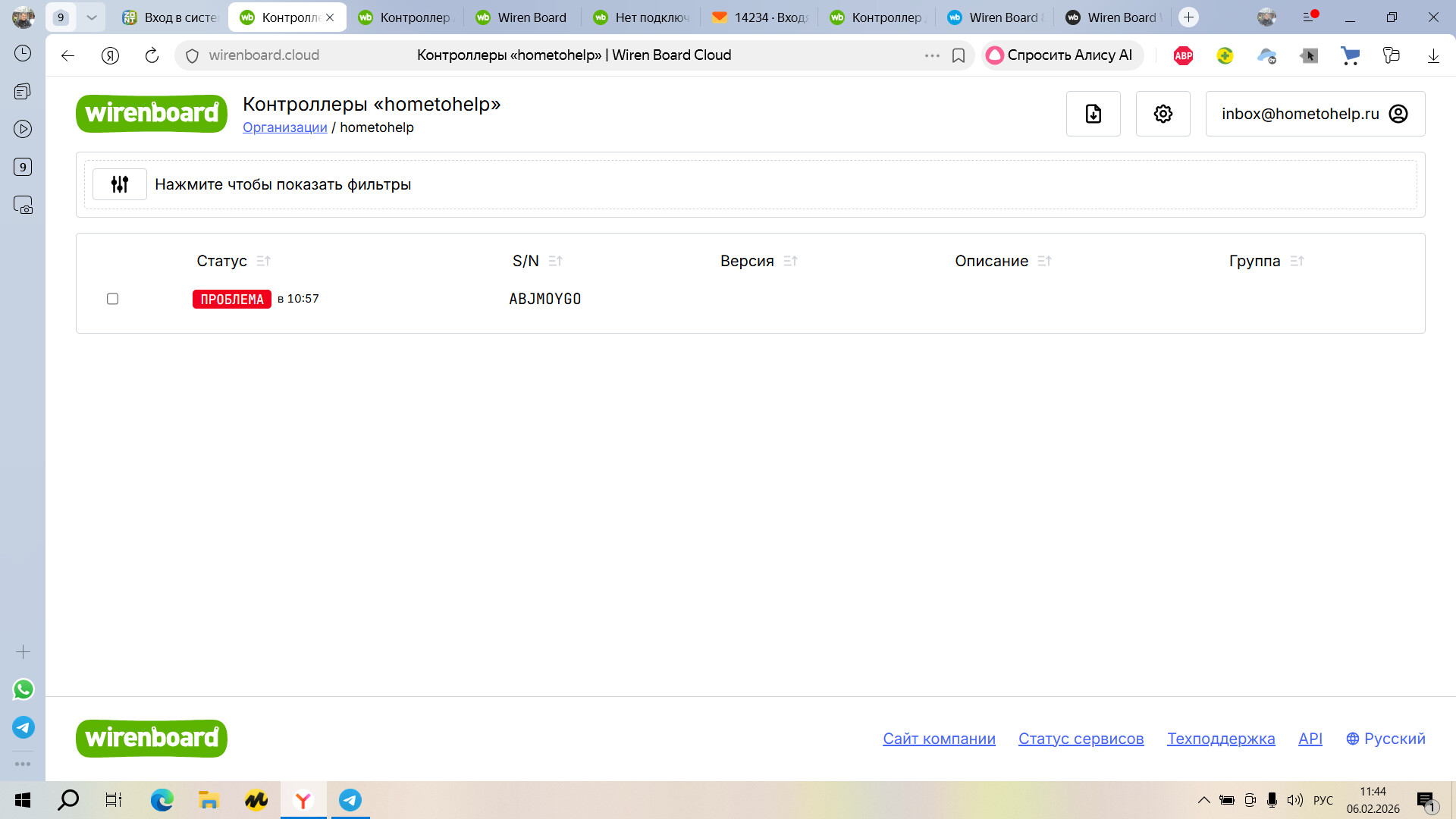Screen dimensions: 1456x819
Task: Click the download file icon in header
Action: (x=1093, y=114)
